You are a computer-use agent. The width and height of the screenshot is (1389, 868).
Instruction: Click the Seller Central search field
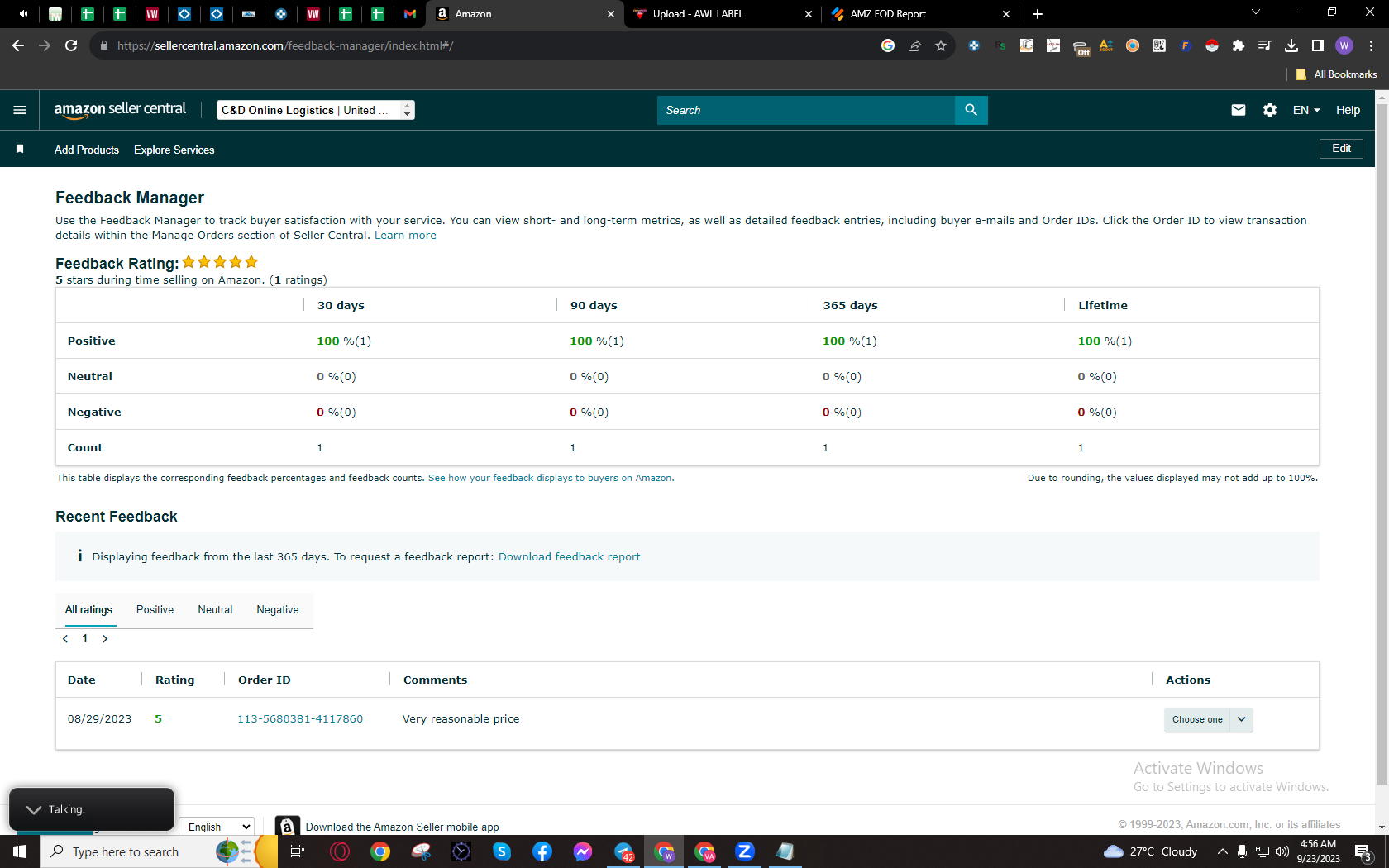(806, 110)
